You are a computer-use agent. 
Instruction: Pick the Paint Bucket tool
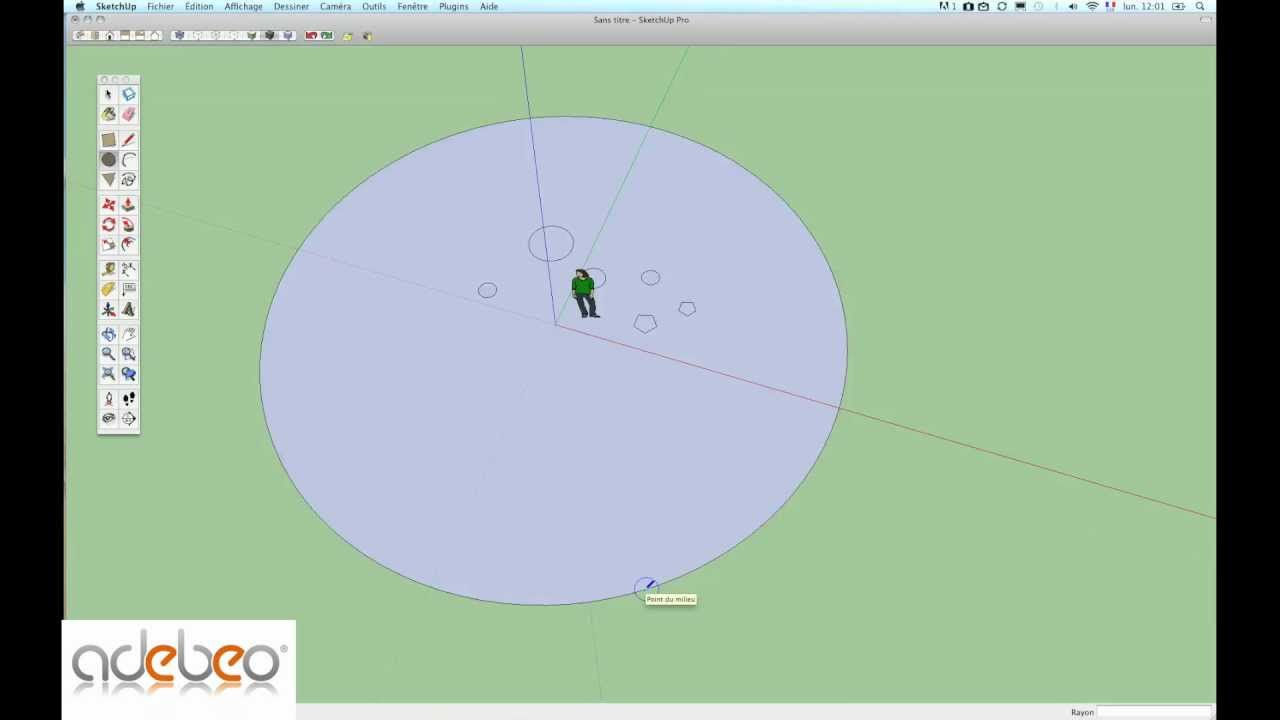(x=108, y=115)
